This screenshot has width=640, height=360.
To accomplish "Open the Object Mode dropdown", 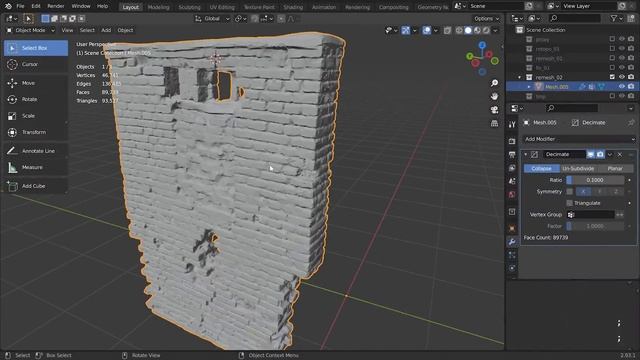I will pos(30,30).
